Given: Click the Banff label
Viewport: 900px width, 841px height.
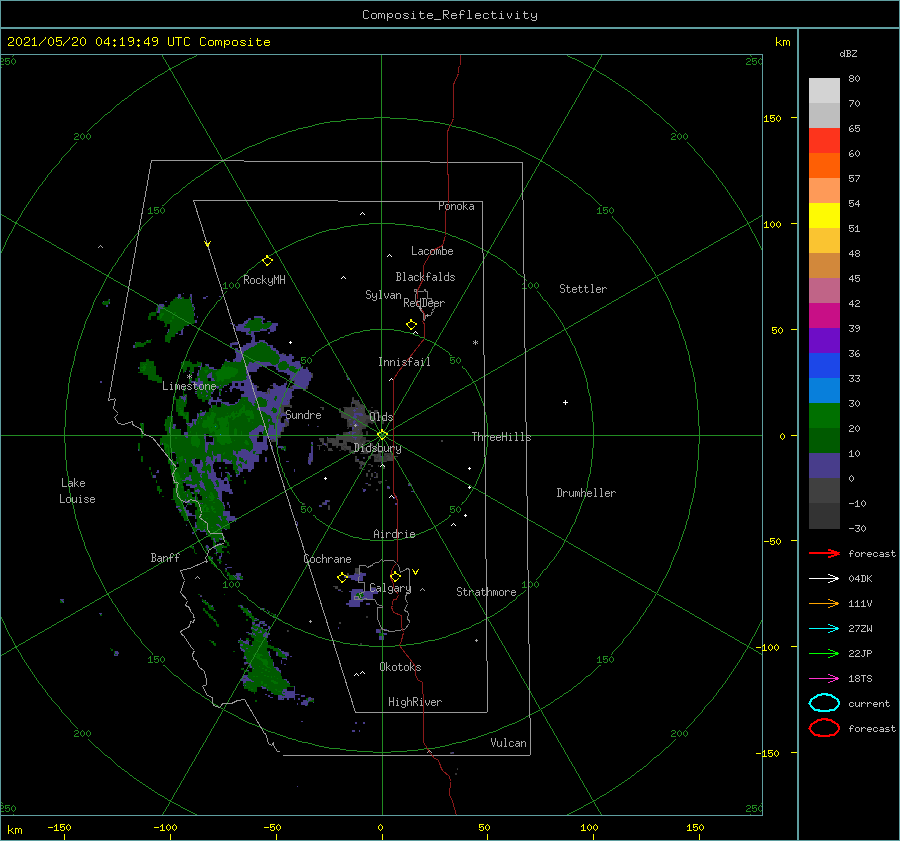Looking at the screenshot, I should 165,557.
